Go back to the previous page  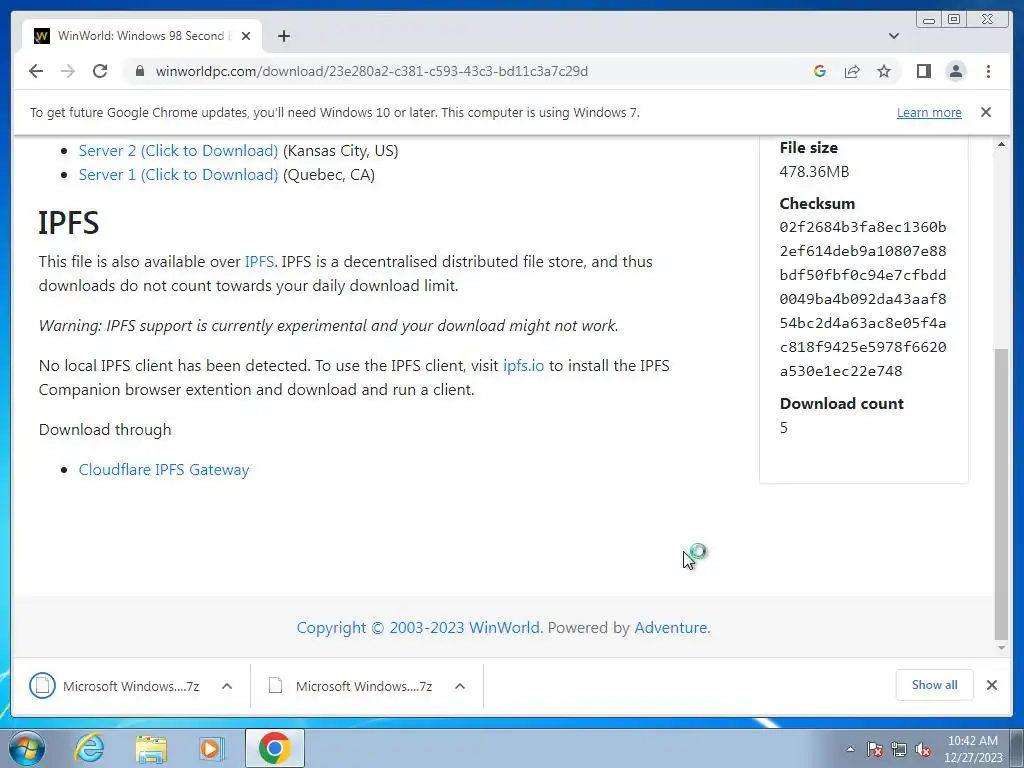pos(36,71)
